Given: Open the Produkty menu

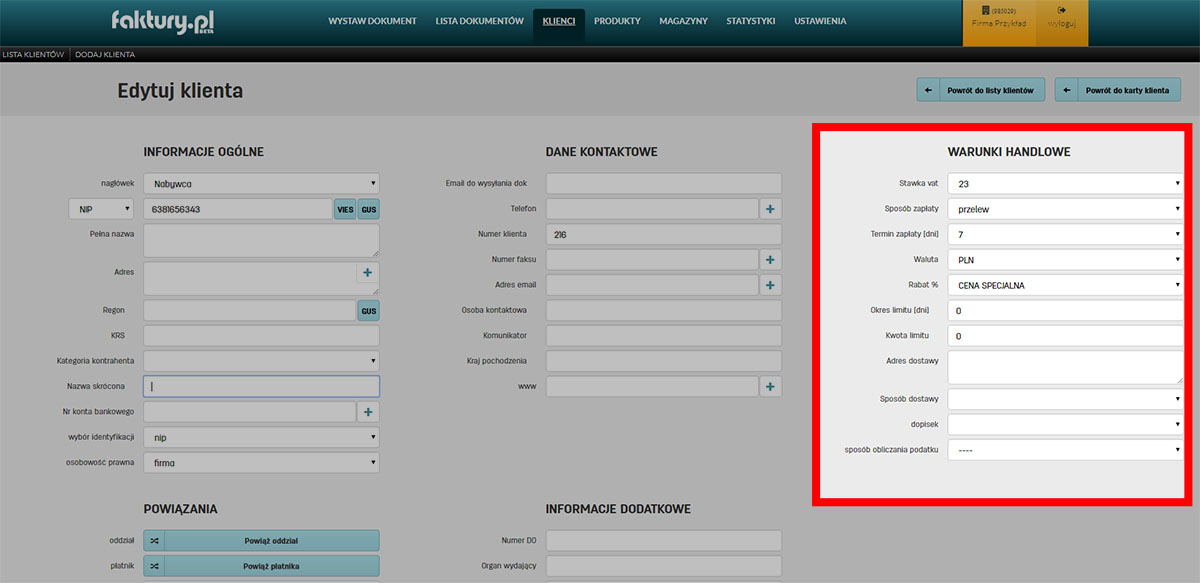Looking at the screenshot, I should [x=617, y=21].
